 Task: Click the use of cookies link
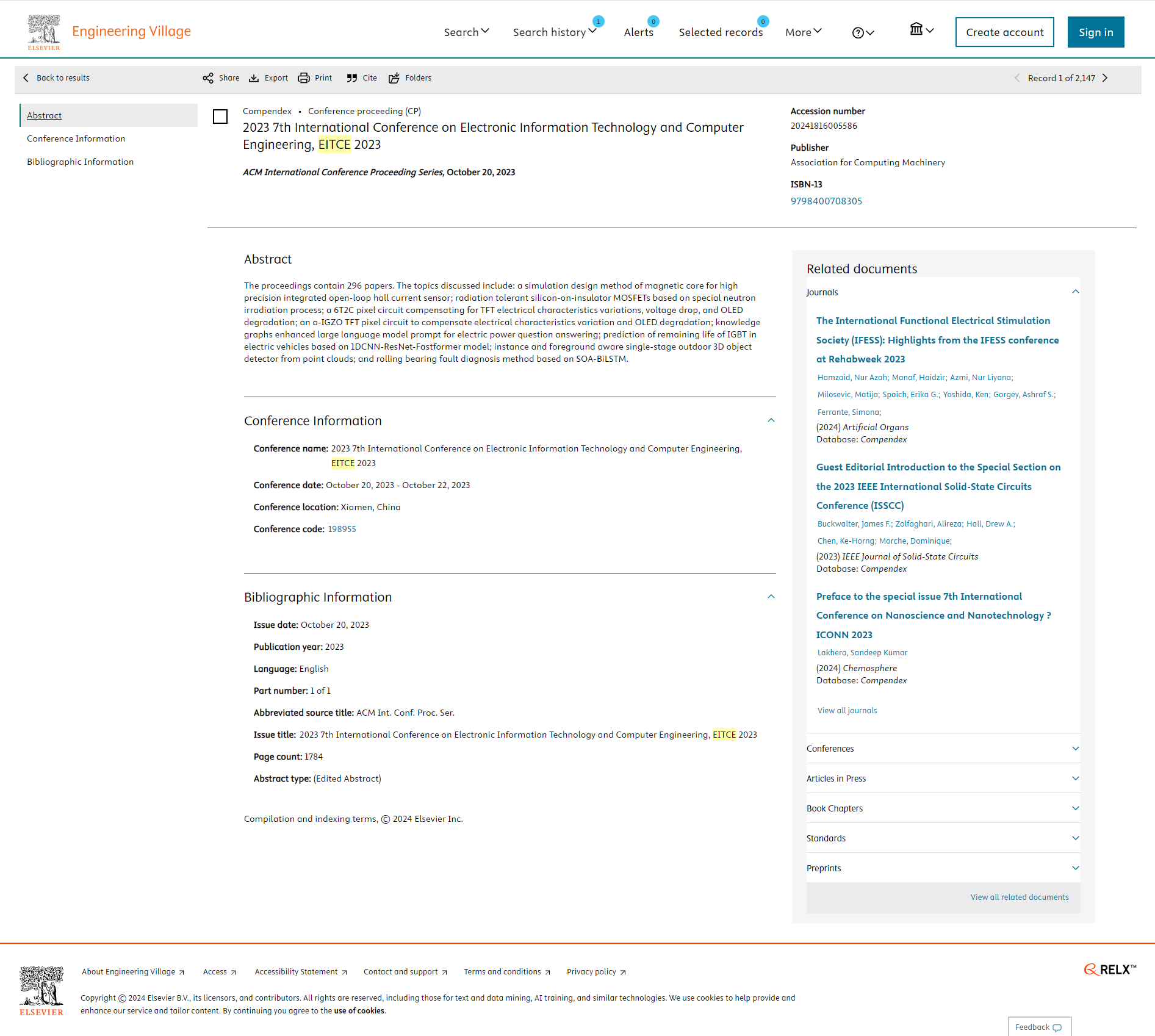359,1011
